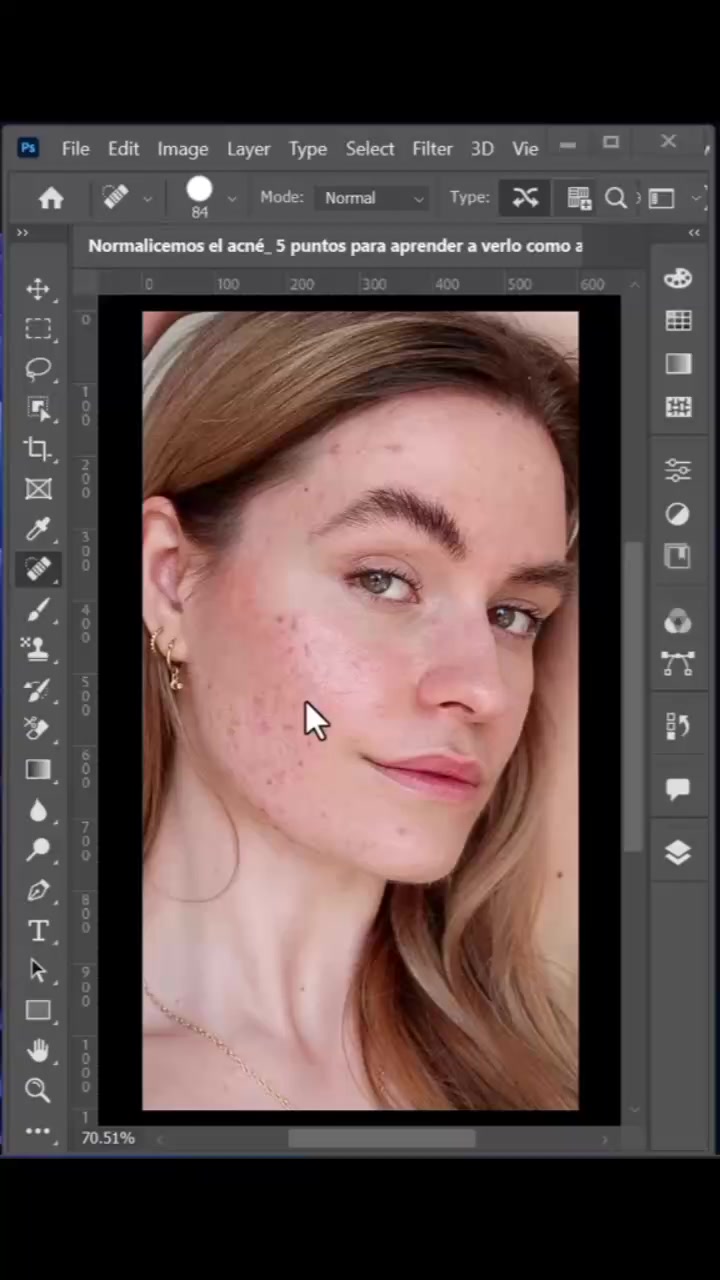This screenshot has width=720, height=1280.
Task: Open the Properties panel sliders icon
Action: 678,470
